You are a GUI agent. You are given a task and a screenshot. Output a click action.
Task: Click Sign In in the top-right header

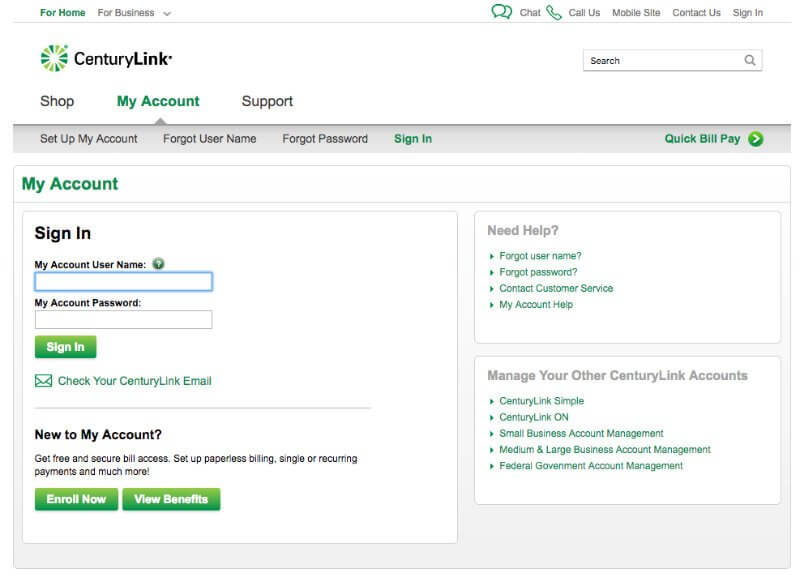click(x=748, y=13)
